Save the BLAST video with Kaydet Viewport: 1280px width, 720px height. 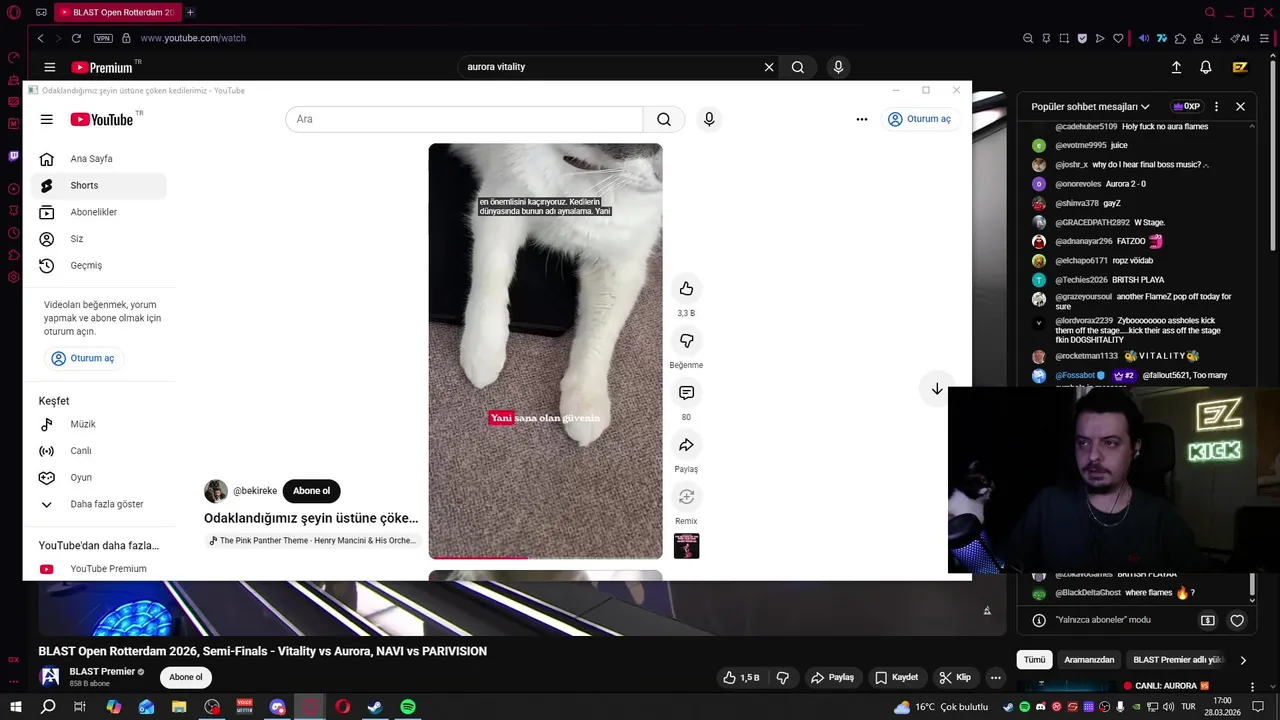point(896,677)
